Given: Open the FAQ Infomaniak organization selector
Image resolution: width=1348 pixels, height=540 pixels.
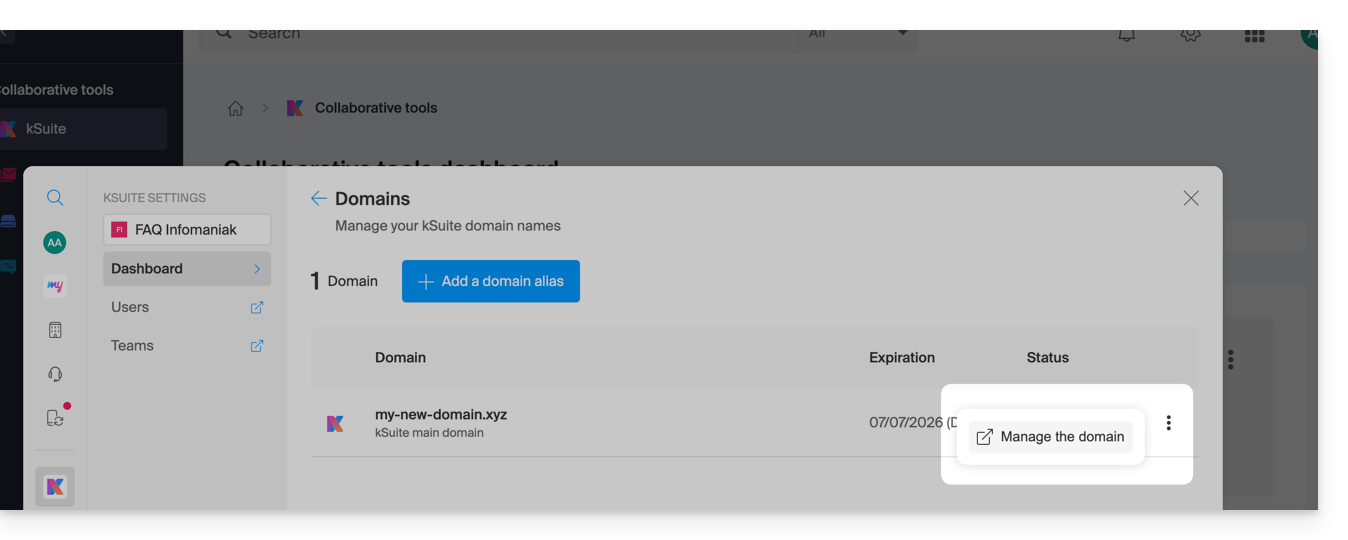Looking at the screenshot, I should (x=187, y=230).
